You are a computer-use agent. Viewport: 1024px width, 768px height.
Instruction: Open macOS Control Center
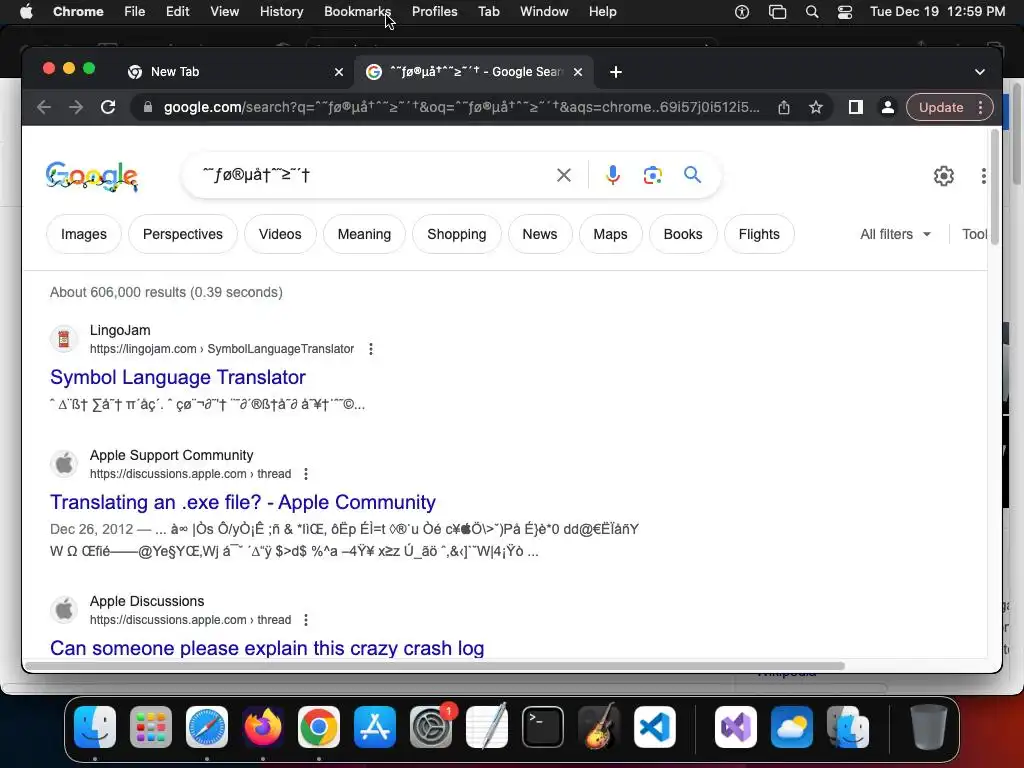click(x=844, y=12)
